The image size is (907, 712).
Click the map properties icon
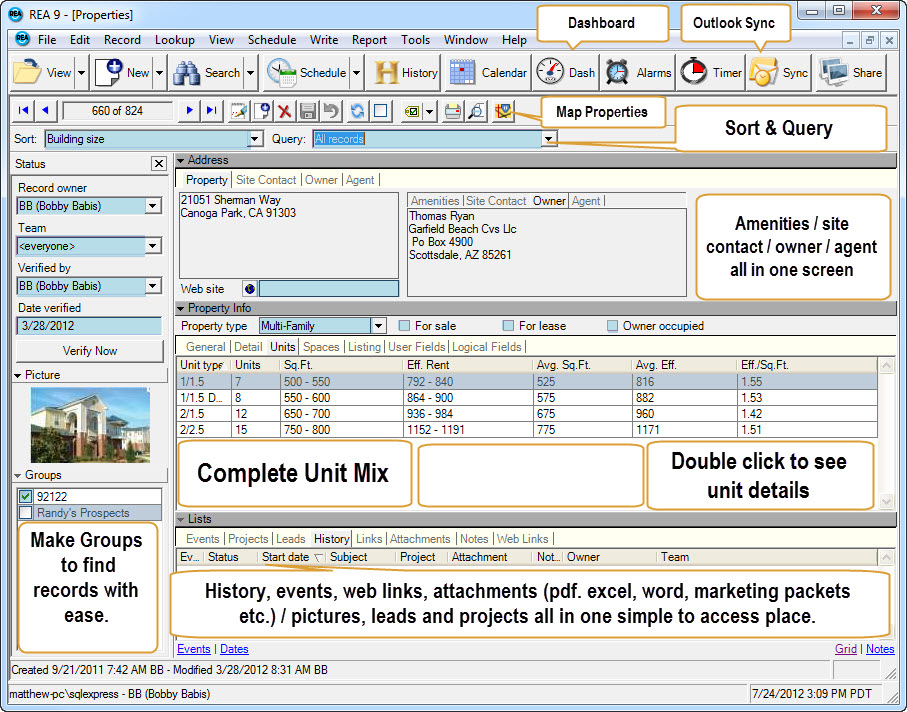click(503, 110)
